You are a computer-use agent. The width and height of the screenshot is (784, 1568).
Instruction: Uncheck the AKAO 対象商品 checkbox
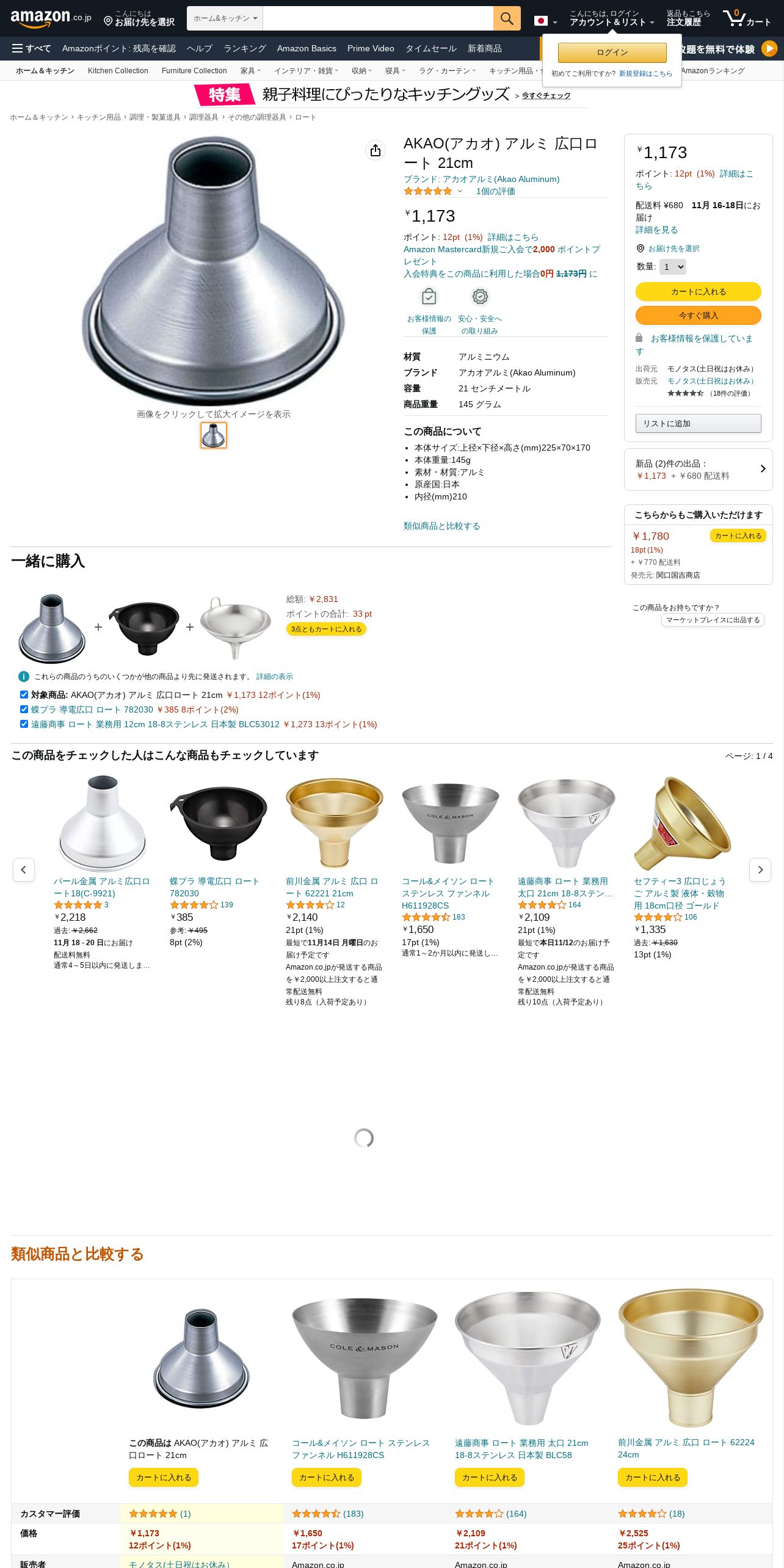24,694
